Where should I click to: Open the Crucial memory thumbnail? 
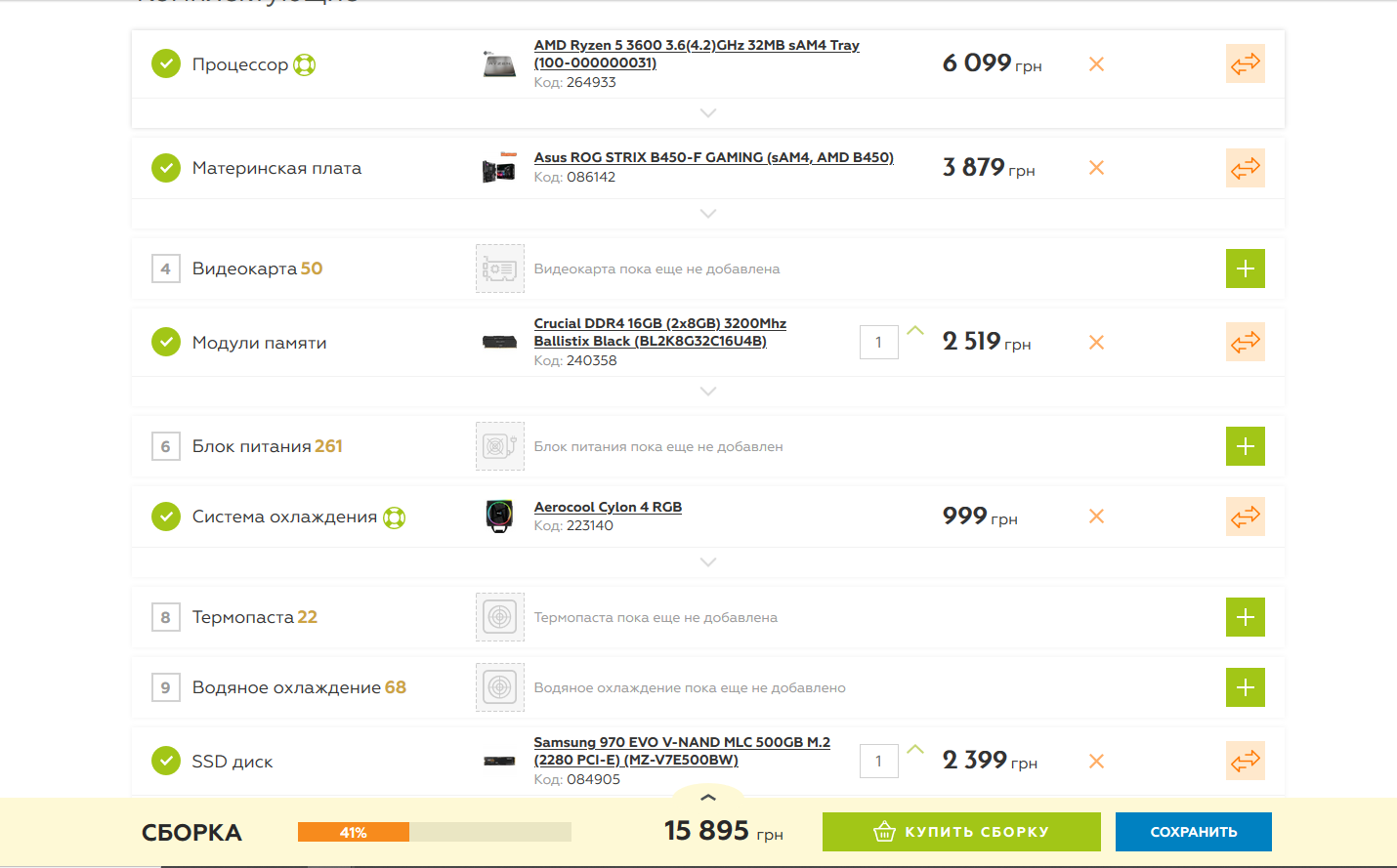coord(499,342)
